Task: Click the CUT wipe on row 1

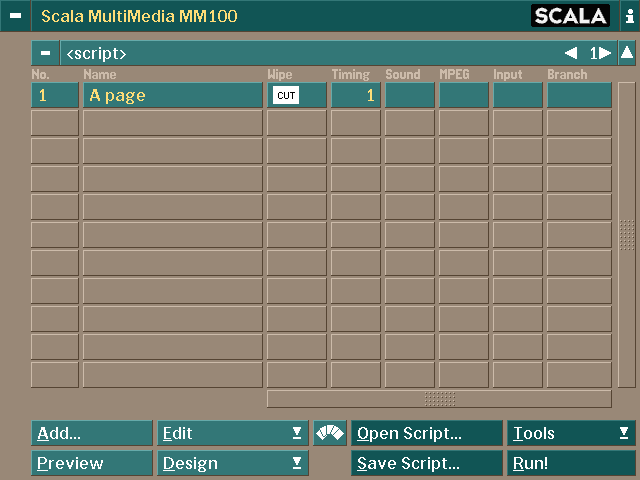Action: 286,96
